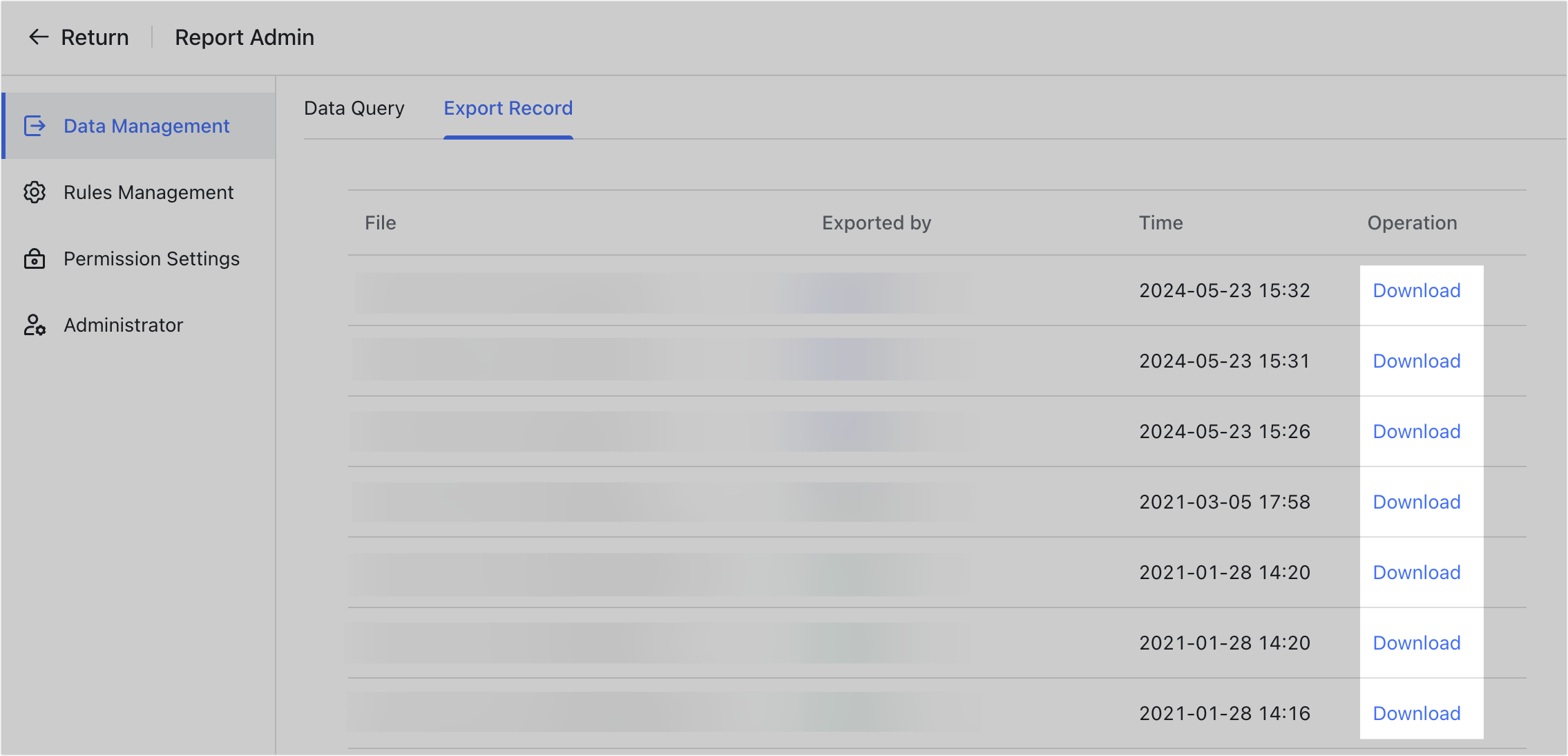Click the File column header
Viewport: 1568px width, 756px height.
pyautogui.click(x=381, y=223)
